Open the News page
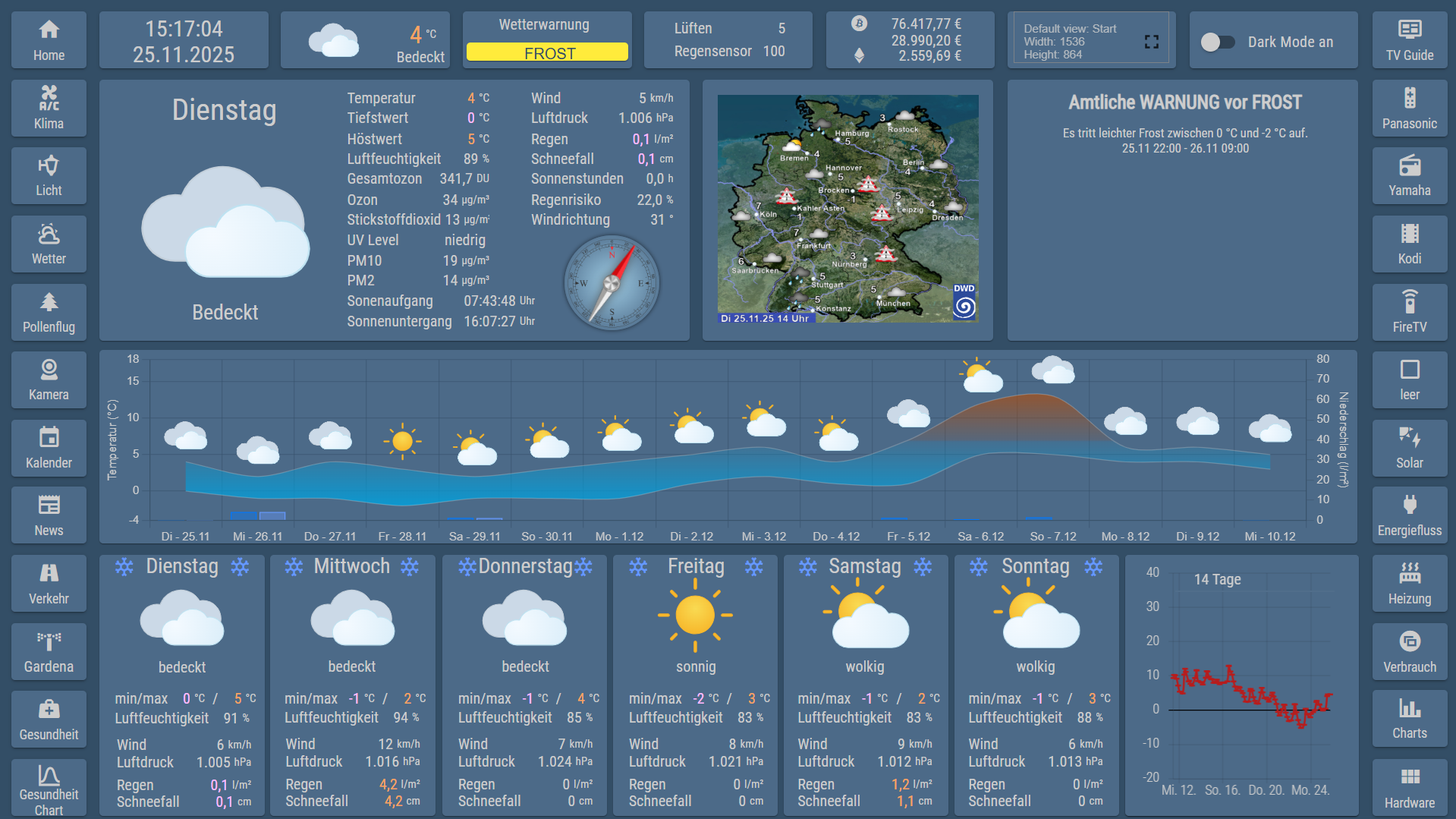This screenshot has height=819, width=1456. pyautogui.click(x=49, y=515)
